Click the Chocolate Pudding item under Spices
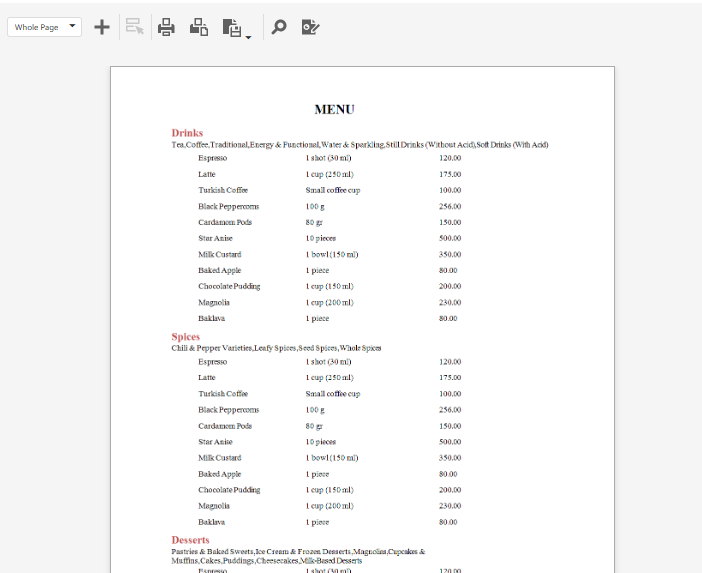This screenshot has height=573, width=702. [x=229, y=490]
